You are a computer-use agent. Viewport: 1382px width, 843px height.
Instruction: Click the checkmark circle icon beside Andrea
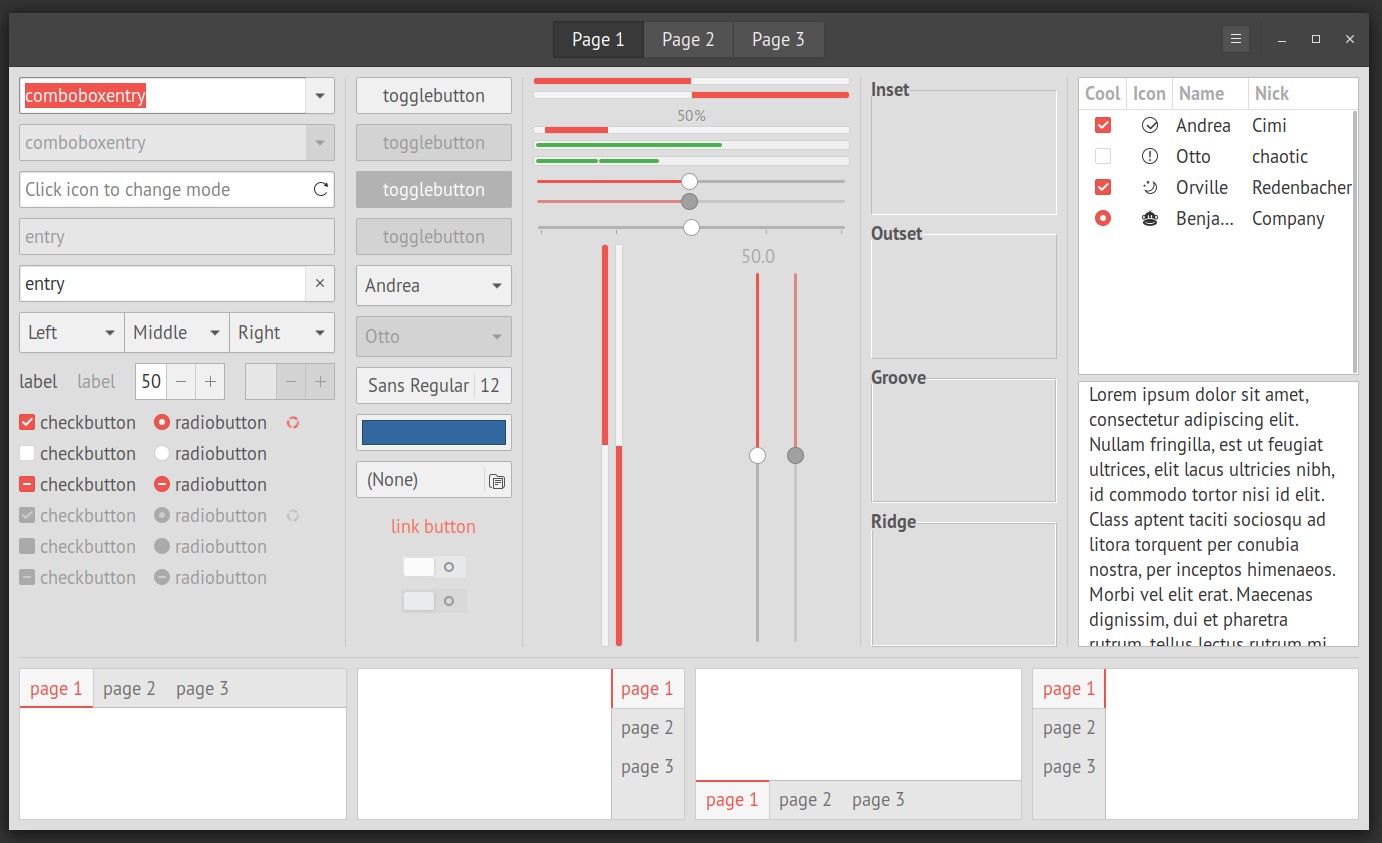coord(1150,125)
